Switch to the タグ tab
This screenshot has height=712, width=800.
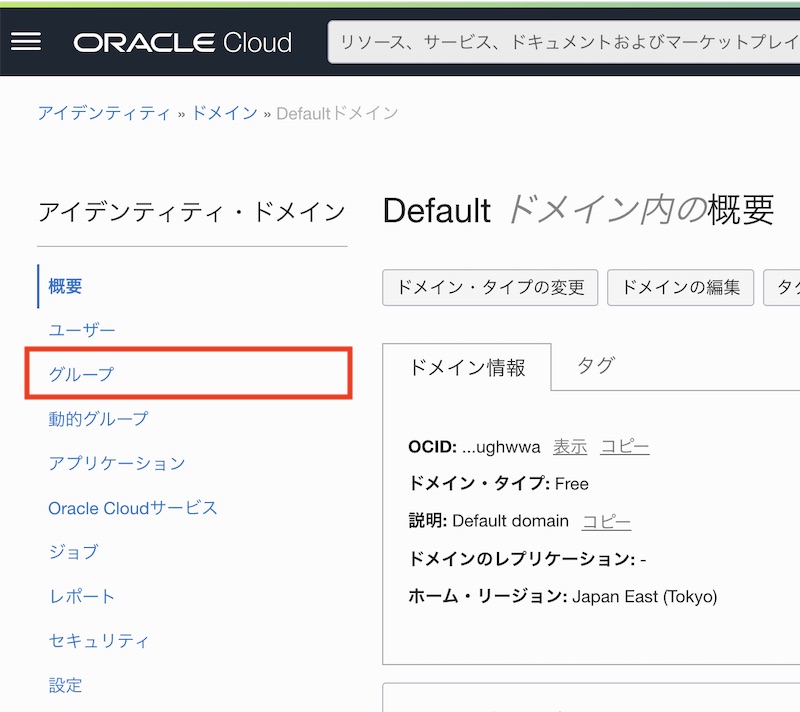(594, 366)
